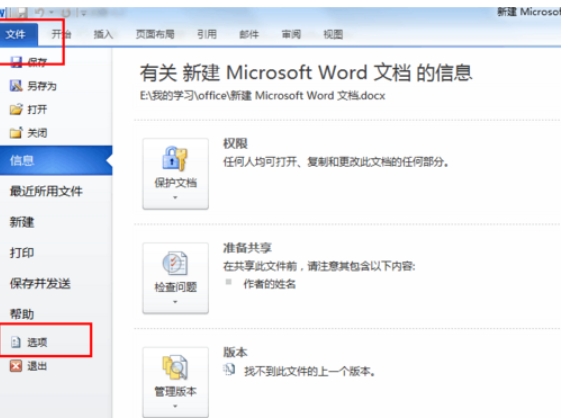Open 最近所用文件 list

tap(46, 191)
